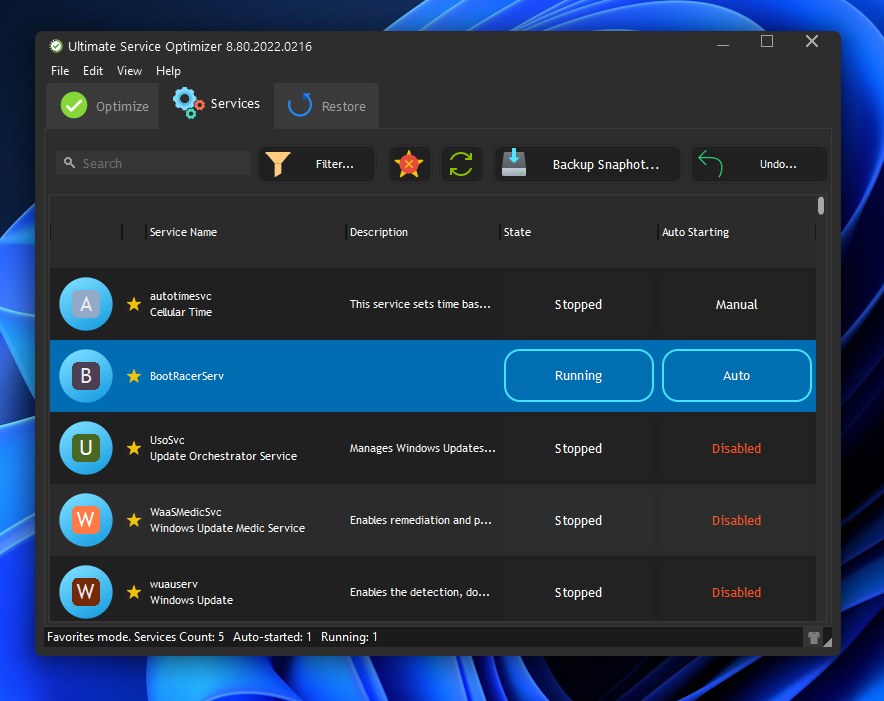Open Auto start type selector for BootRacerServ

pyautogui.click(x=736, y=376)
